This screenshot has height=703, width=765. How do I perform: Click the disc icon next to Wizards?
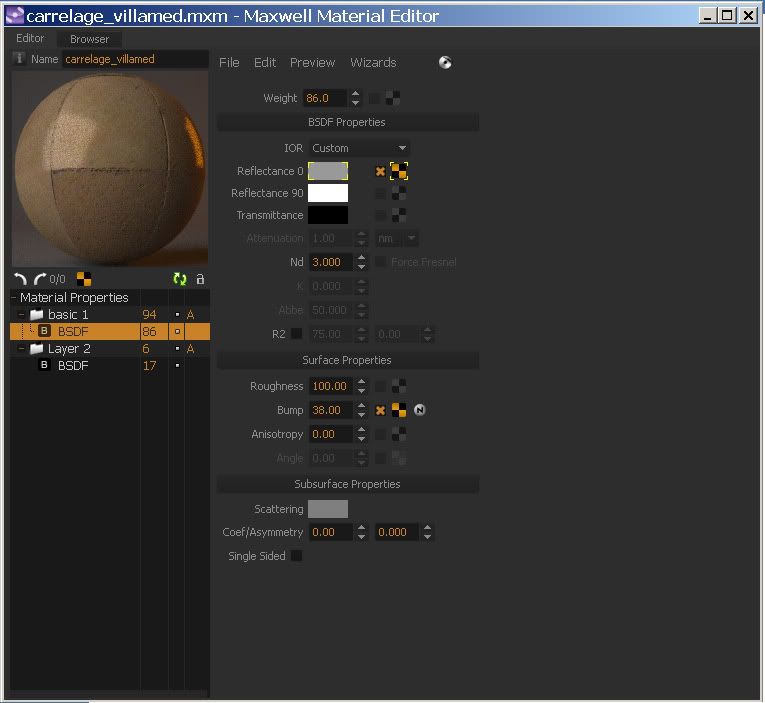tap(445, 63)
